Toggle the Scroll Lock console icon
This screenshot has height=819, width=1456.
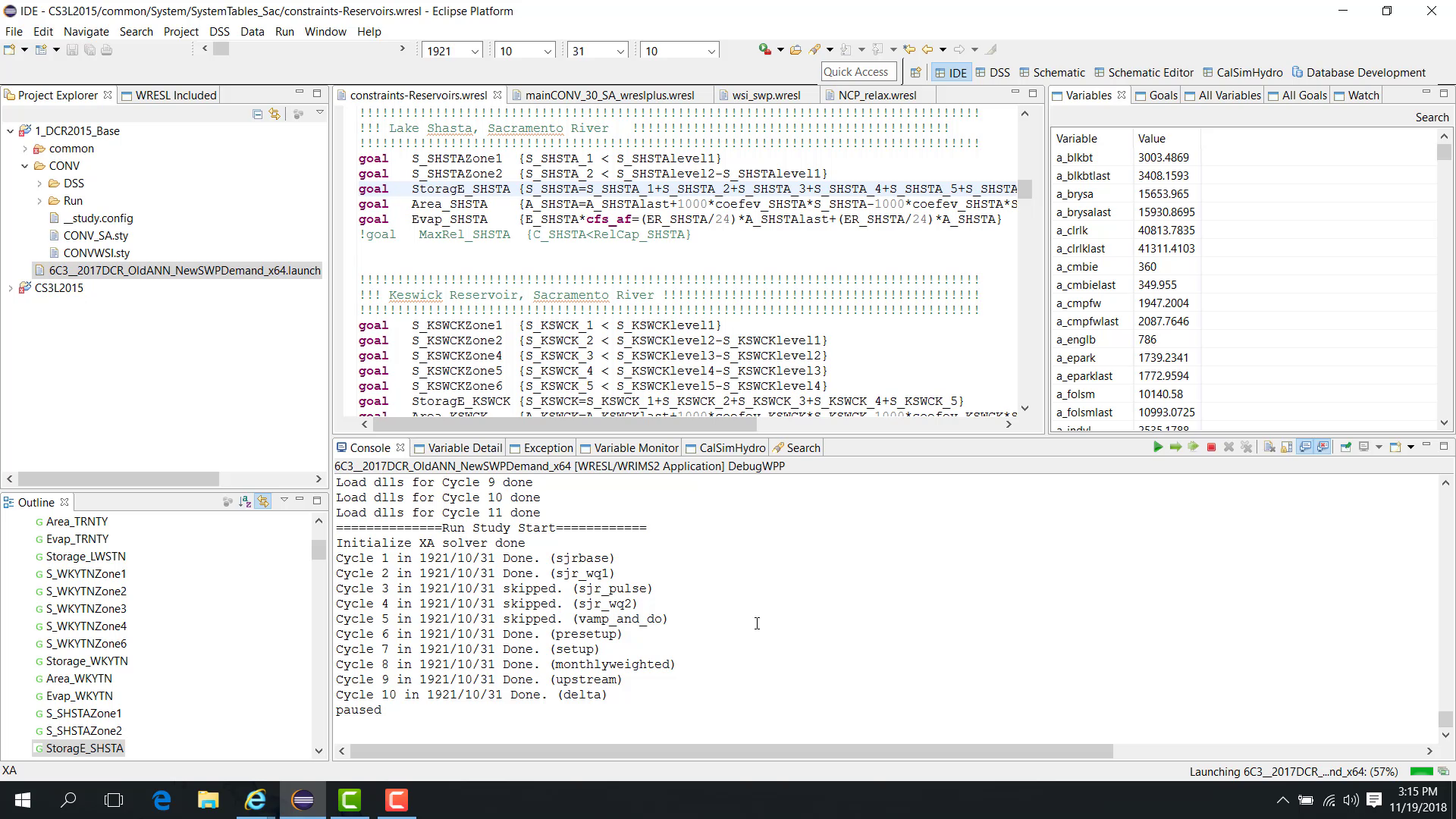1287,447
